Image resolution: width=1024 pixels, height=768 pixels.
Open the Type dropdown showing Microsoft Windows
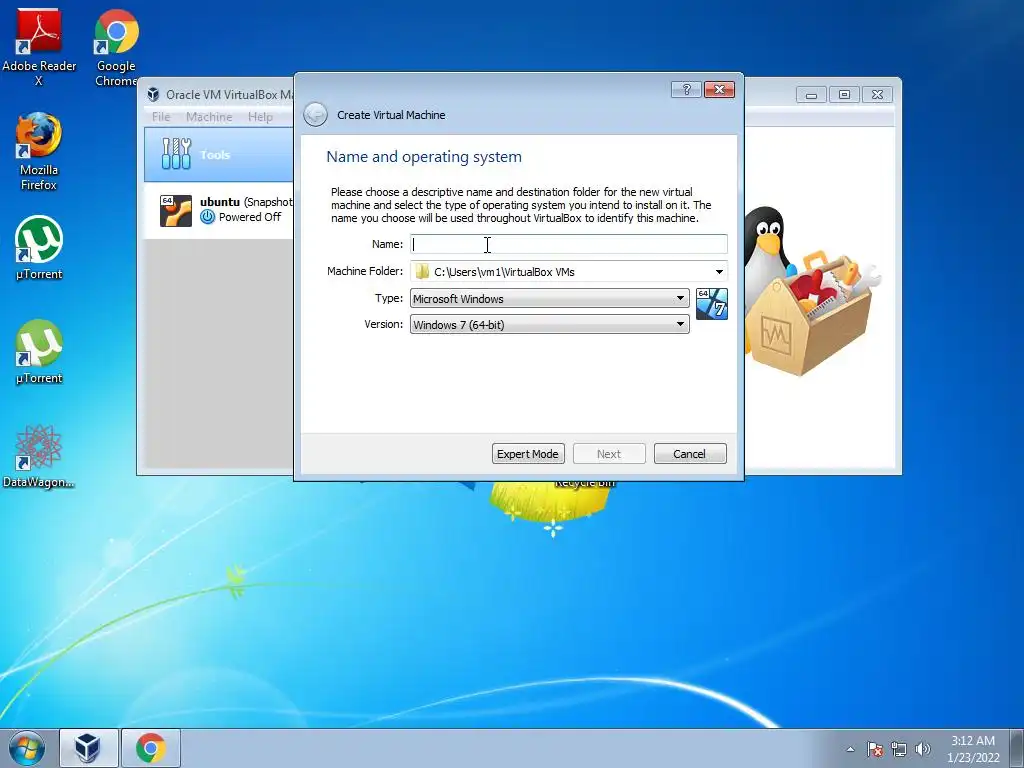(549, 298)
